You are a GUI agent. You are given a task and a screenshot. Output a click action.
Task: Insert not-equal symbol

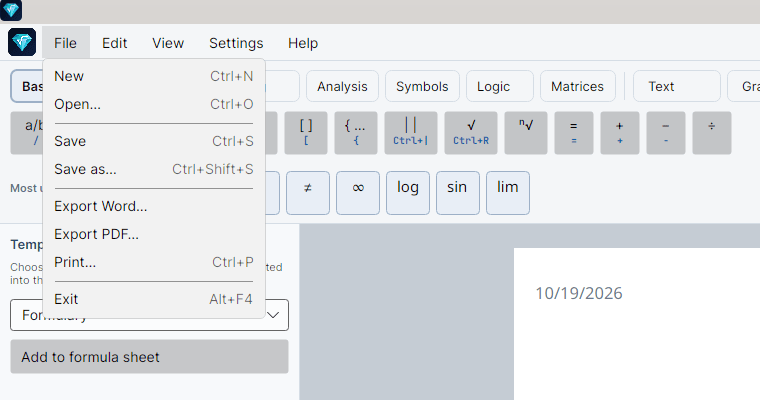[308, 192]
